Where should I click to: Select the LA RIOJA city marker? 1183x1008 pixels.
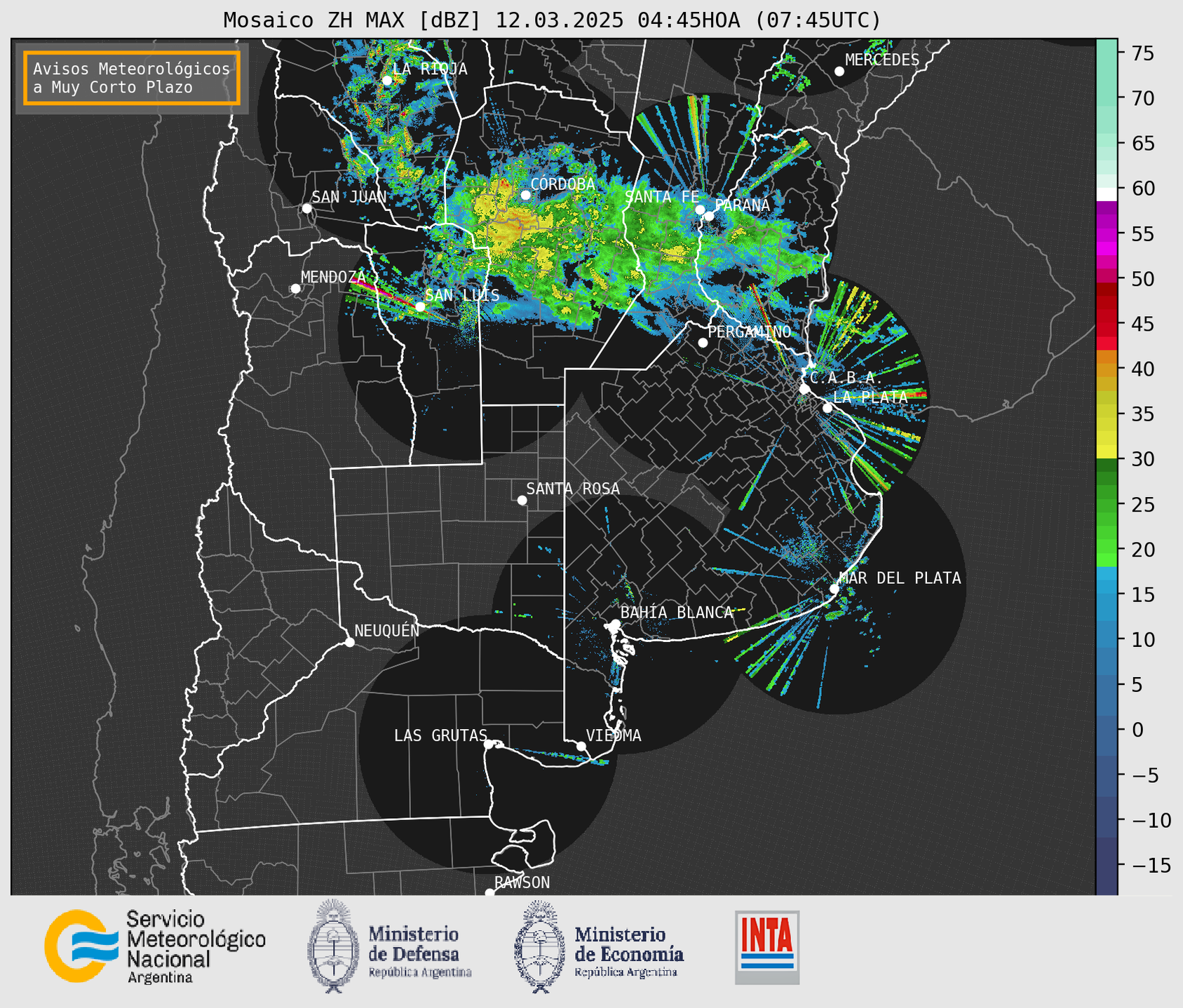click(387, 81)
